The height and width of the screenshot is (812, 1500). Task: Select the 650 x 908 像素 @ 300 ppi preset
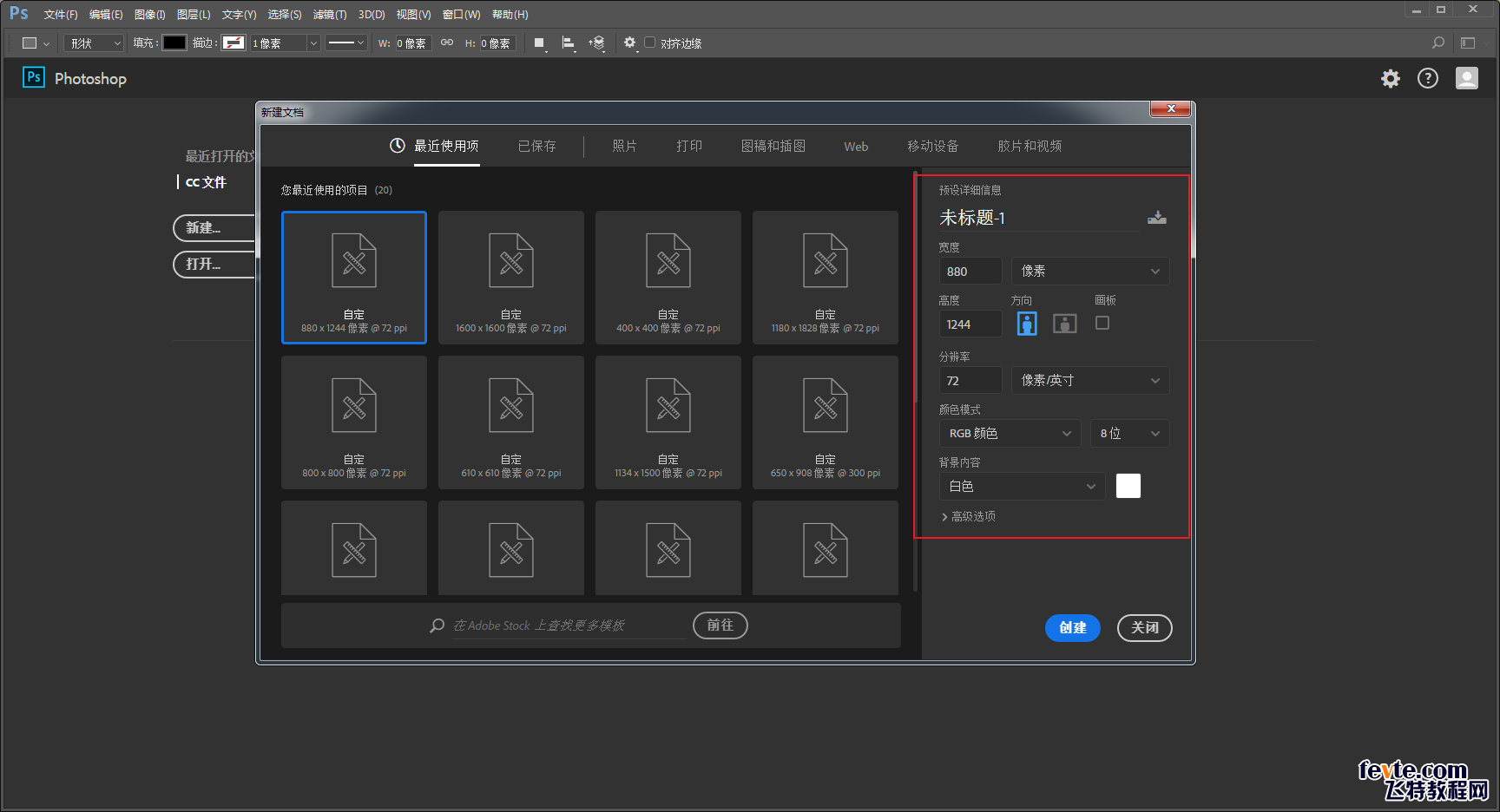click(x=826, y=422)
